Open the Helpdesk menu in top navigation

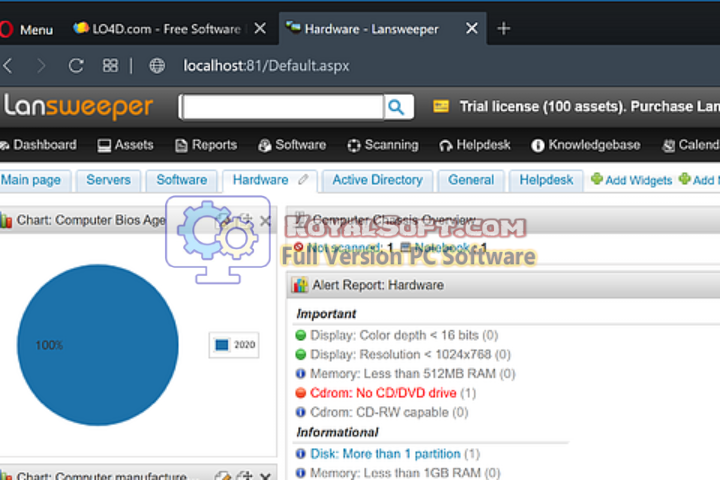[475, 145]
